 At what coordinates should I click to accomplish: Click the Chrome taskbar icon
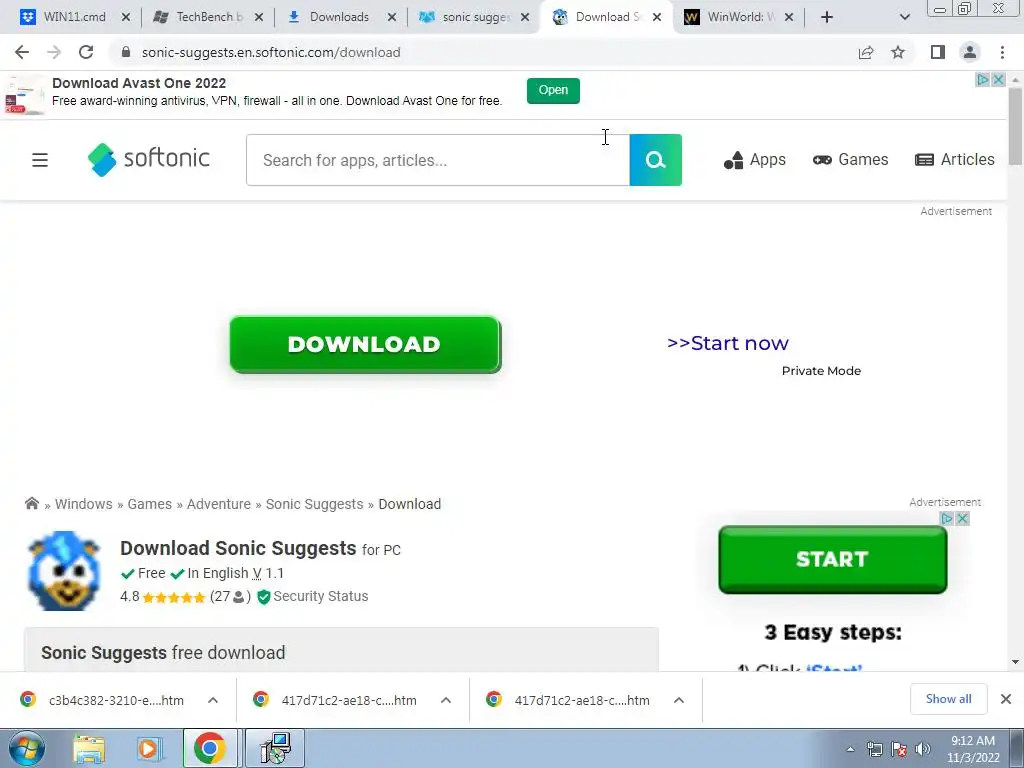coord(210,748)
